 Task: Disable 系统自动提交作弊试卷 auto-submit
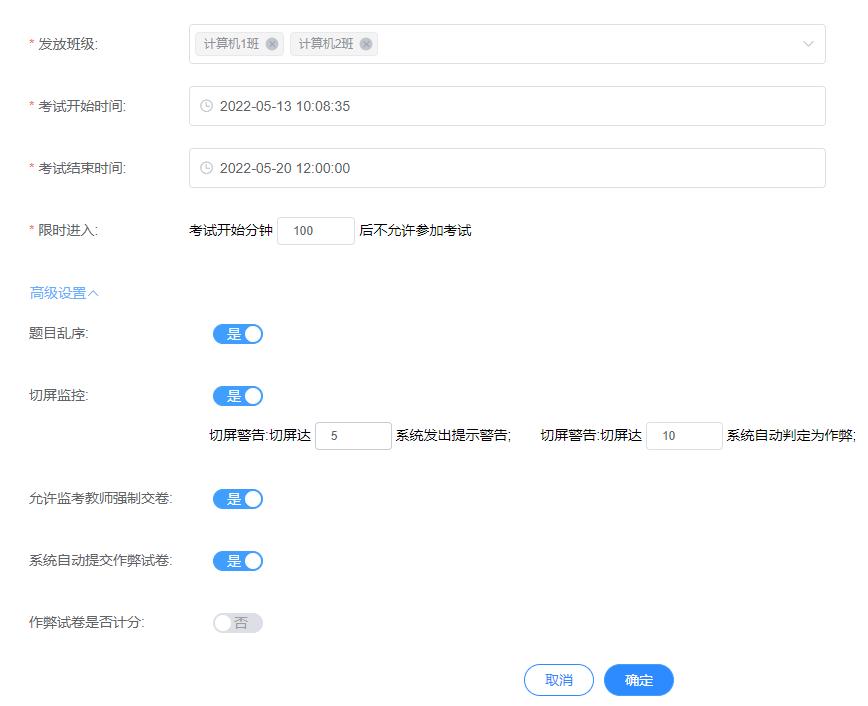238,560
